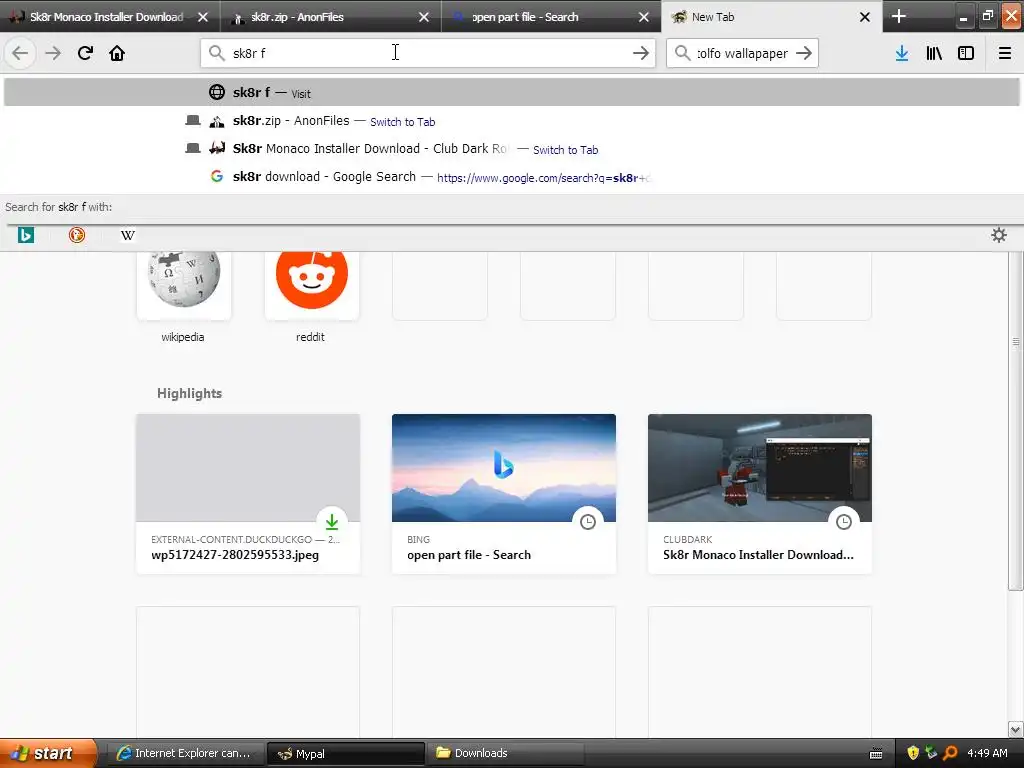The height and width of the screenshot is (768, 1024).
Task: Open wp5172427-2802595533.jpeg highlight card
Action: (x=248, y=494)
